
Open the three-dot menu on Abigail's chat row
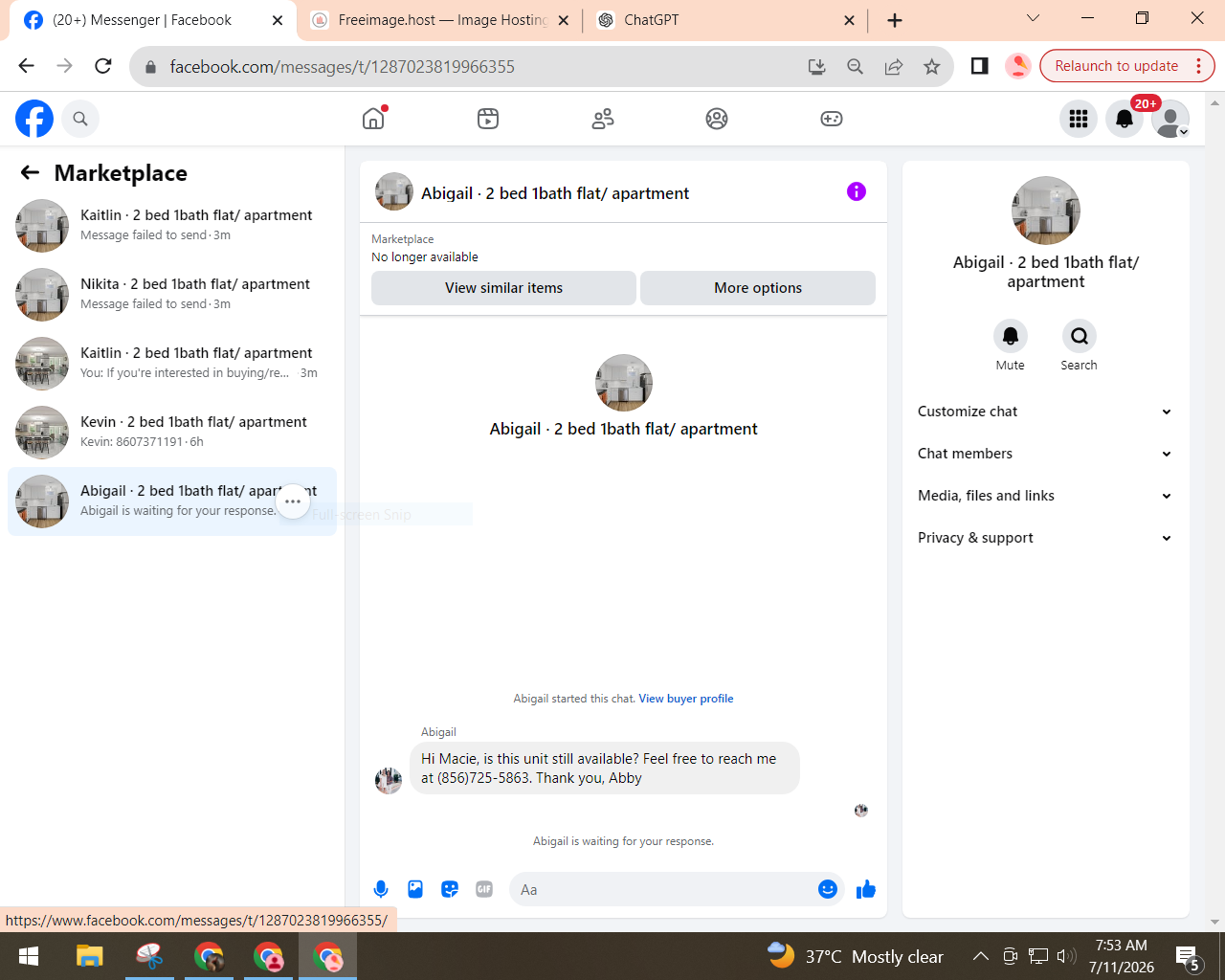[293, 501]
